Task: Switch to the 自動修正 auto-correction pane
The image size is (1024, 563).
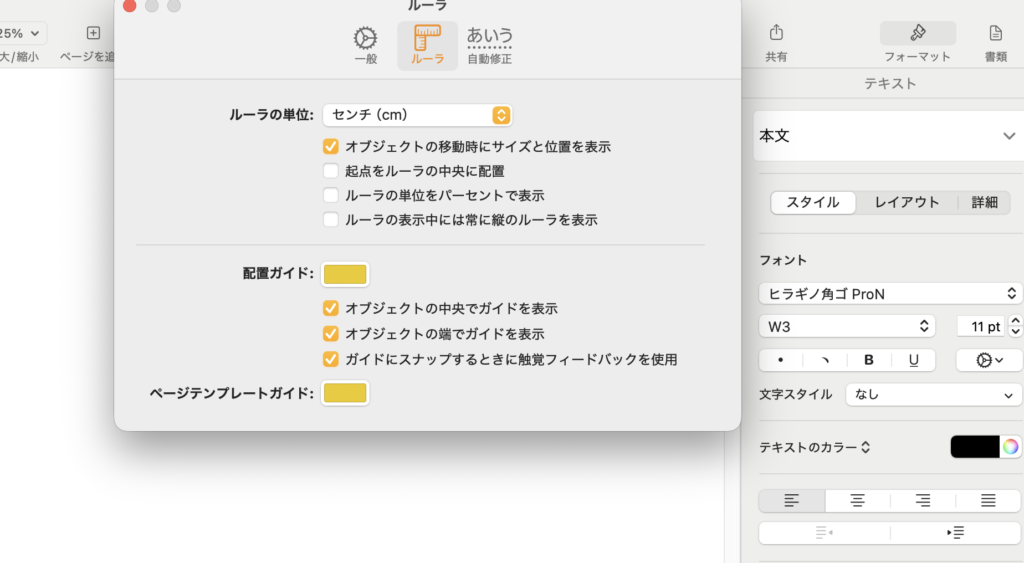Action: tap(489, 45)
